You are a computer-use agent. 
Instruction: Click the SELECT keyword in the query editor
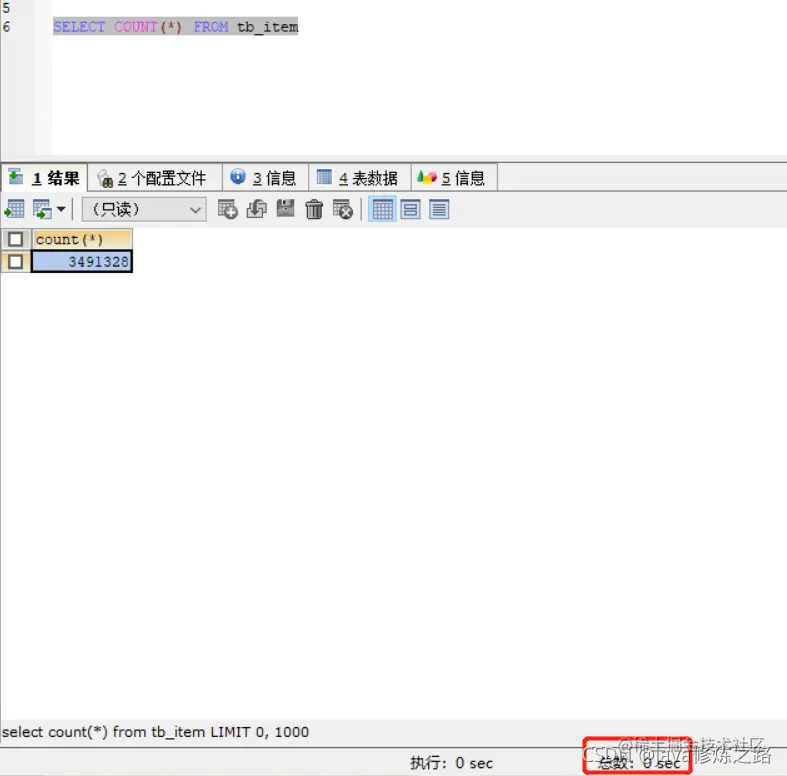pyautogui.click(x=79, y=27)
